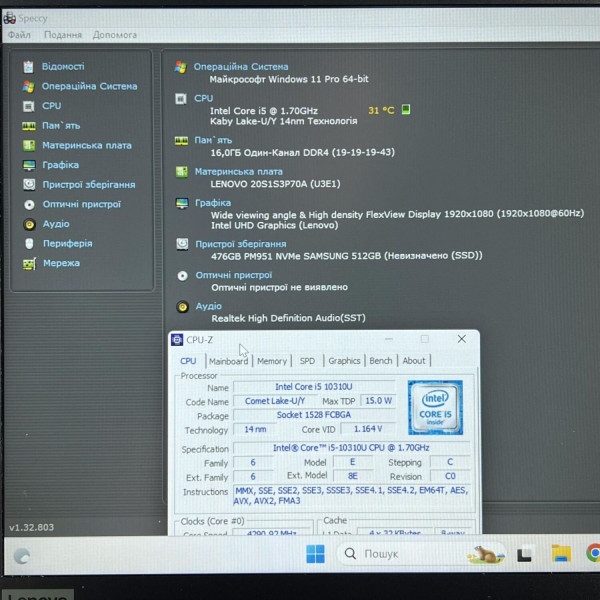Launch Google Chrome from the taskbar
This screenshot has width=600, height=600.
tap(593, 553)
